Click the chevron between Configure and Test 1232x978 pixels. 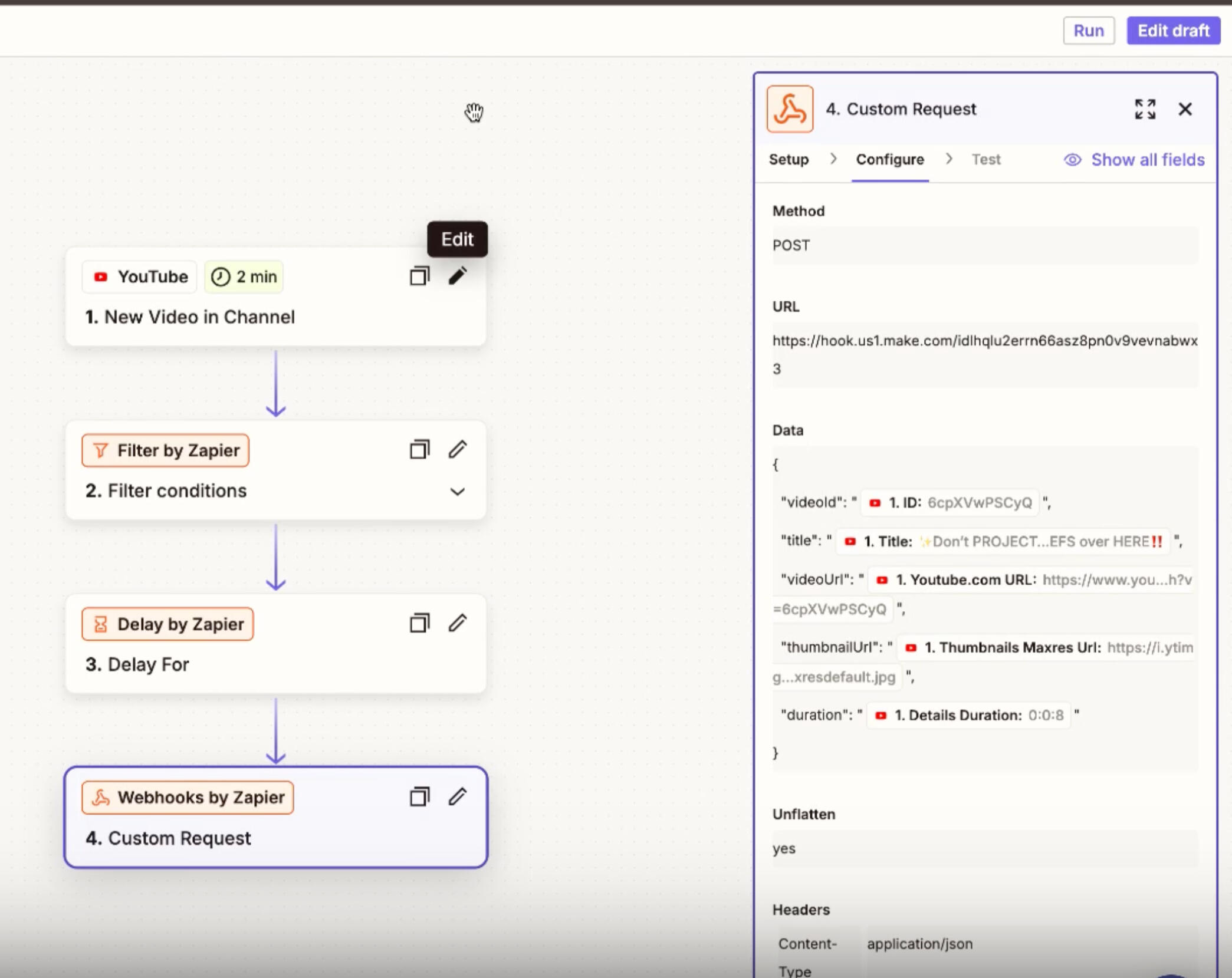coord(948,159)
